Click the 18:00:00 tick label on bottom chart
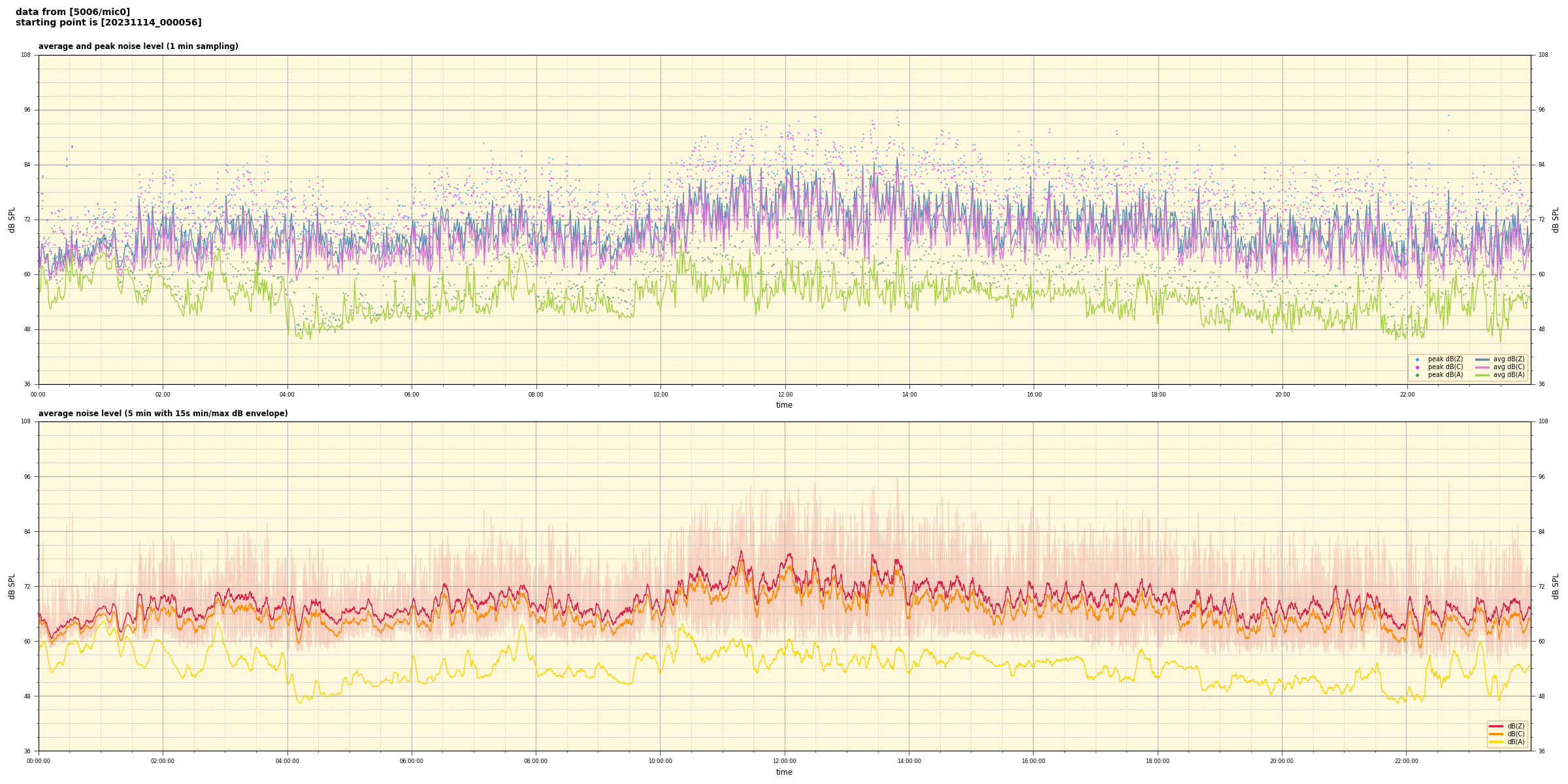This screenshot has width=1568, height=784. pos(1158,761)
